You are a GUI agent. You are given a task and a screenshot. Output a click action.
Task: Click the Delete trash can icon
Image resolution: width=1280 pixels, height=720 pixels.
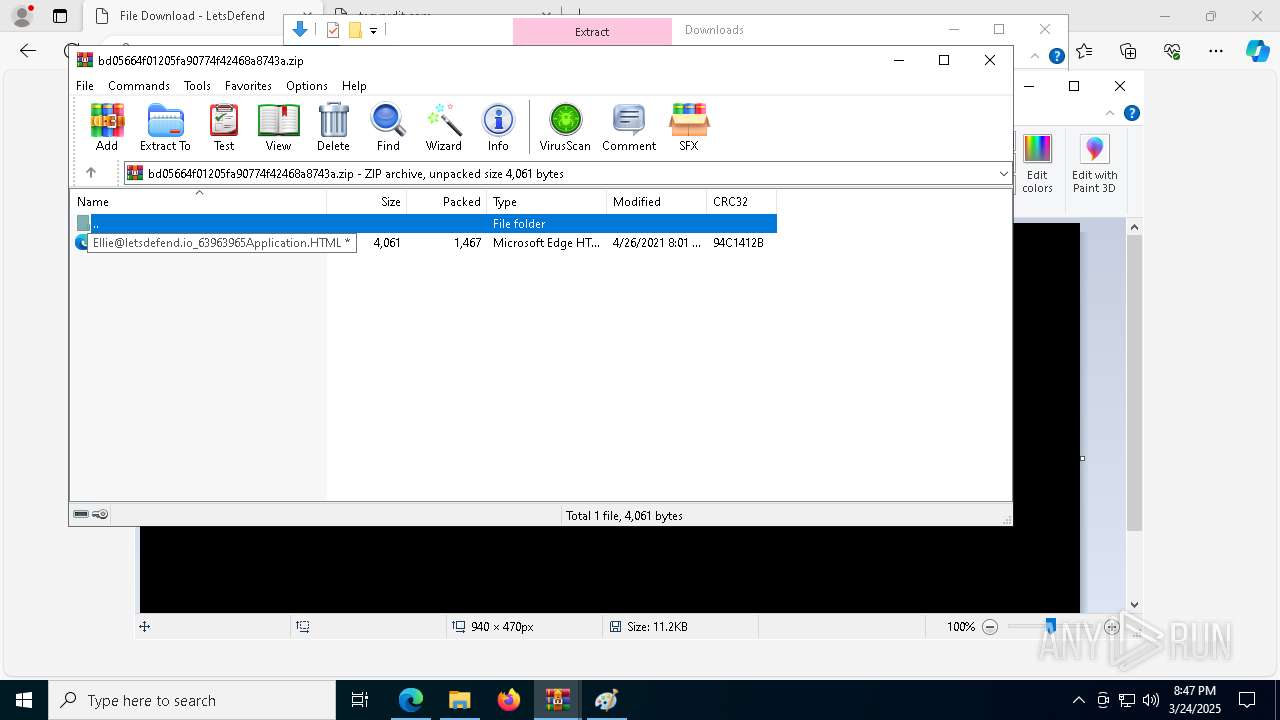[x=333, y=127]
